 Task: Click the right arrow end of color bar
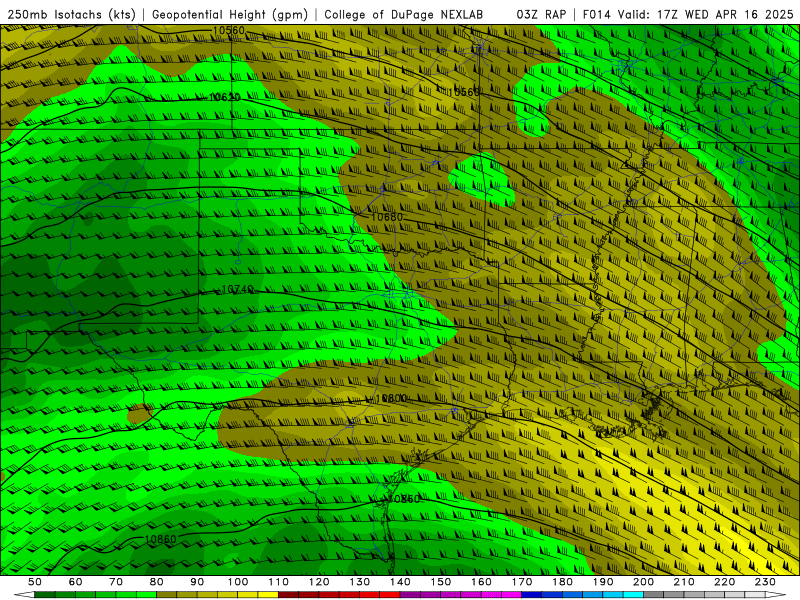[775, 595]
